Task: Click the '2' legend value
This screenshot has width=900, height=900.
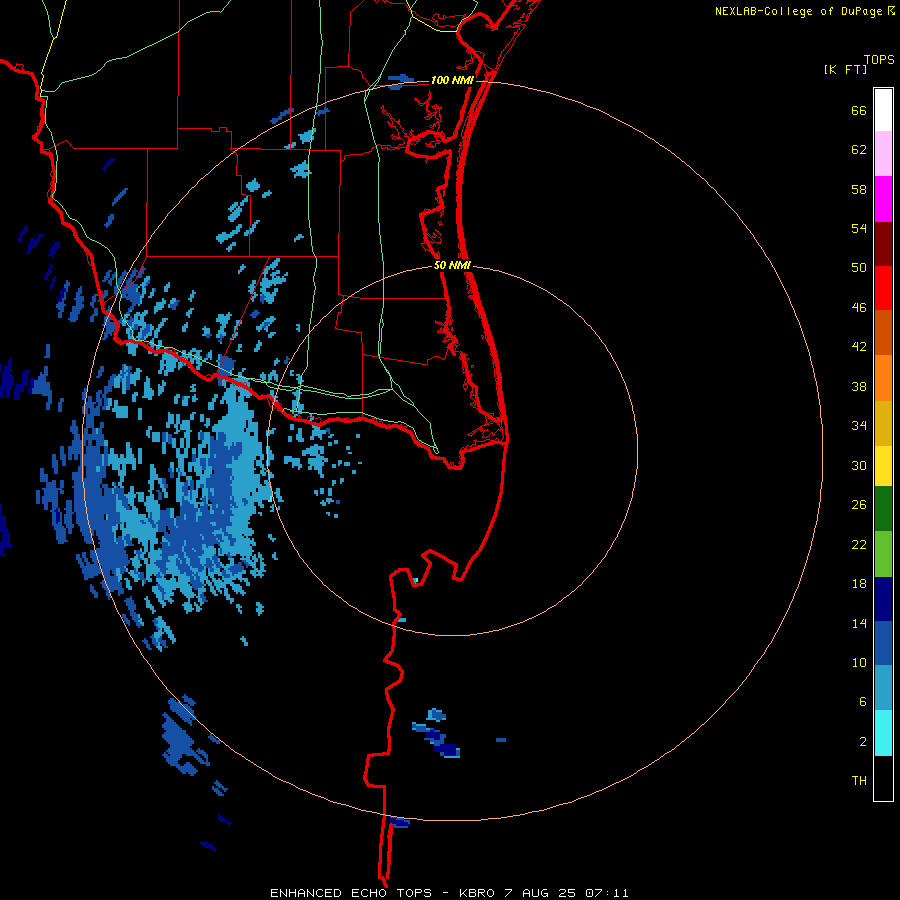Action: point(863,742)
